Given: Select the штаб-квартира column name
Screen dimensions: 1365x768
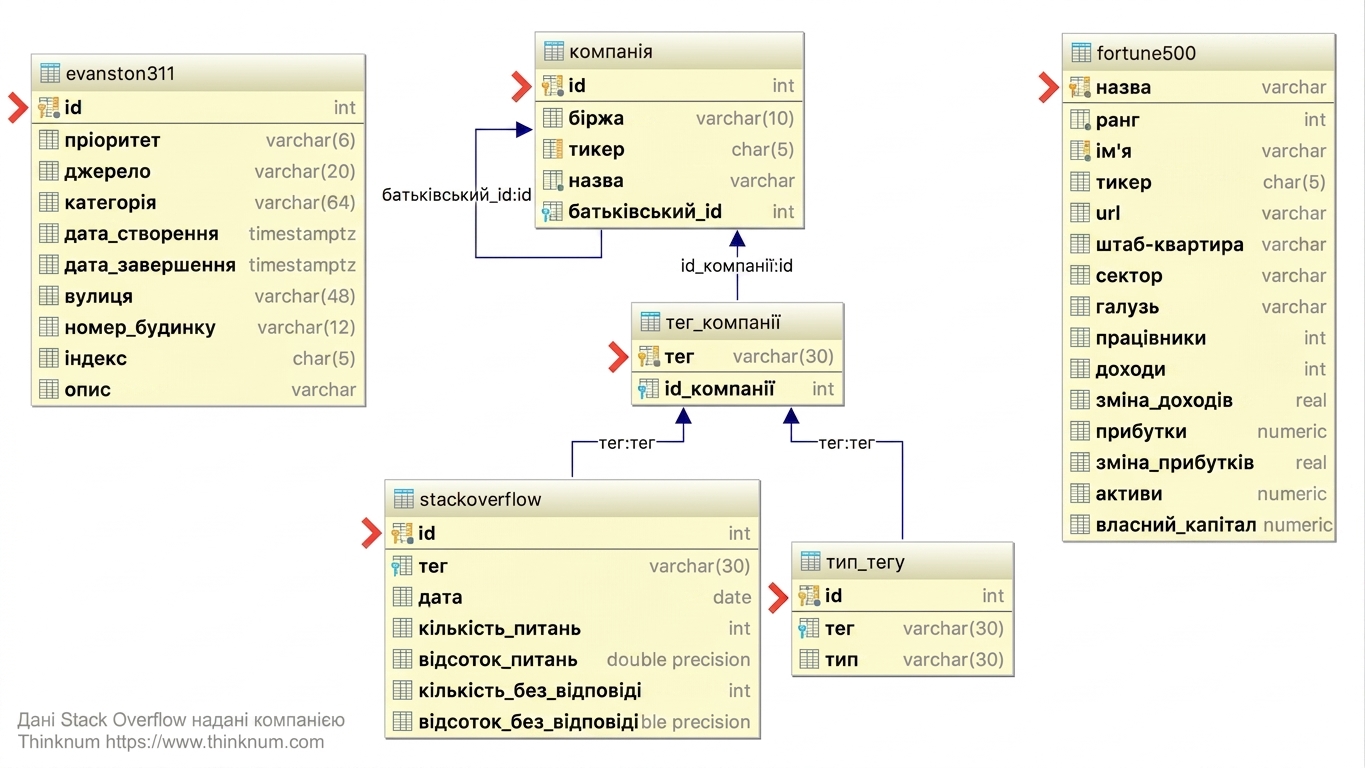Looking at the screenshot, I should coord(1170,244).
